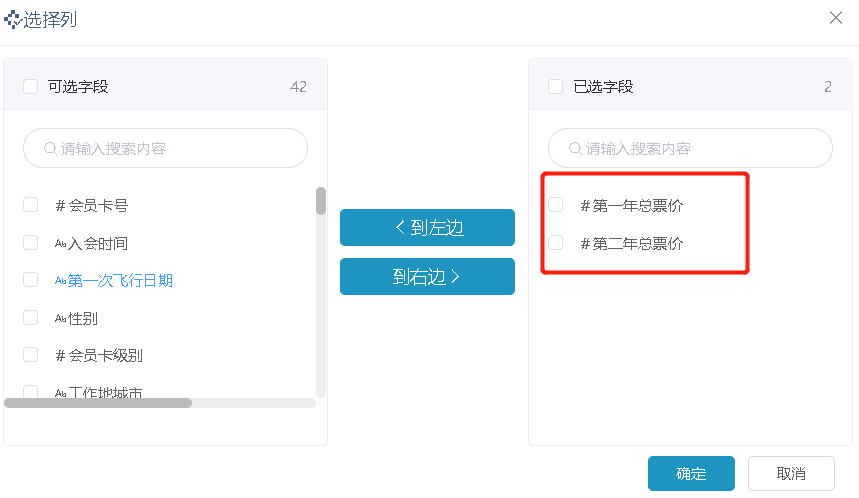Focus the 可选字段 search input box

tap(165, 148)
